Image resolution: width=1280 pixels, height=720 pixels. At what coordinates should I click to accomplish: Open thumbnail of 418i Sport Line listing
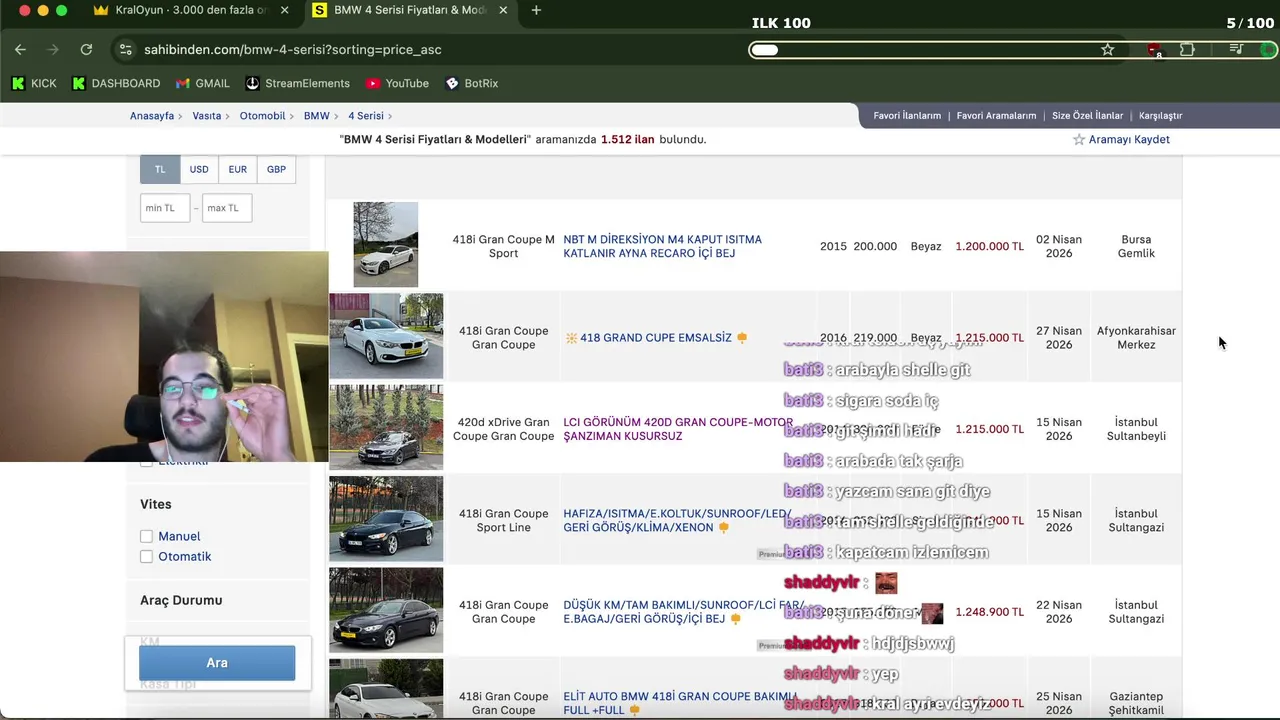tap(386, 519)
